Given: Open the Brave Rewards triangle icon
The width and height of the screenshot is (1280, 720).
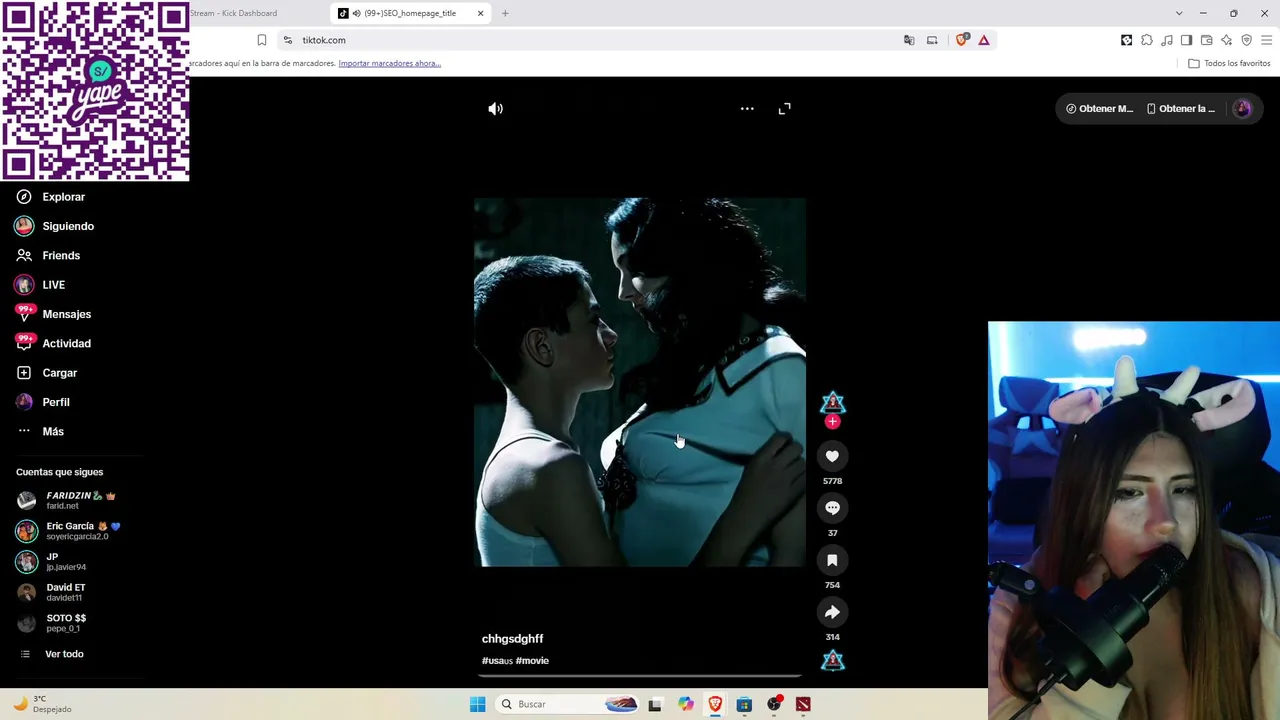Looking at the screenshot, I should coord(984,40).
